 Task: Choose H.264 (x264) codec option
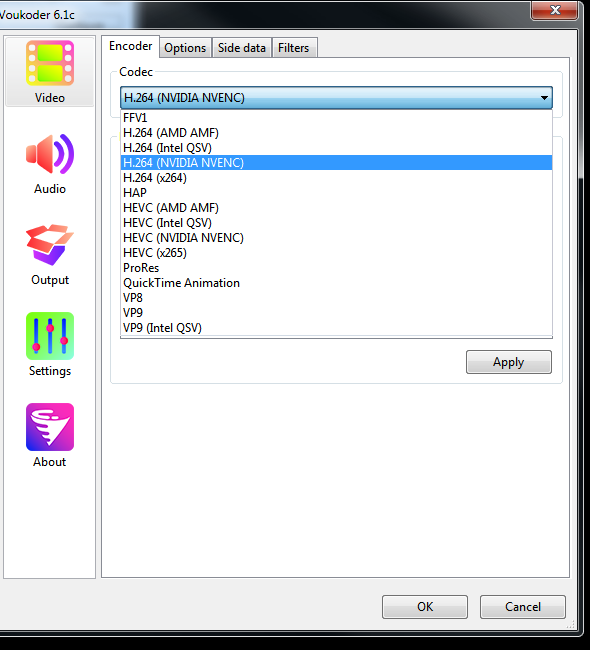[x=336, y=178]
